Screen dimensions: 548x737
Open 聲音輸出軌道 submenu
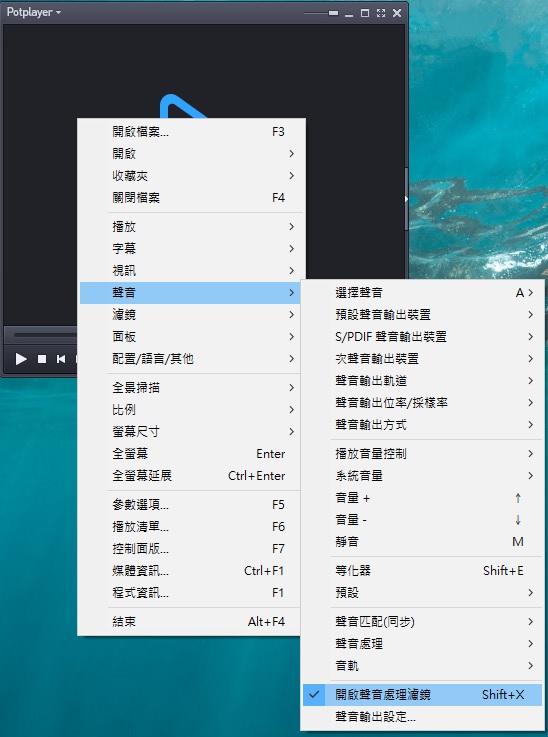(x=422, y=381)
